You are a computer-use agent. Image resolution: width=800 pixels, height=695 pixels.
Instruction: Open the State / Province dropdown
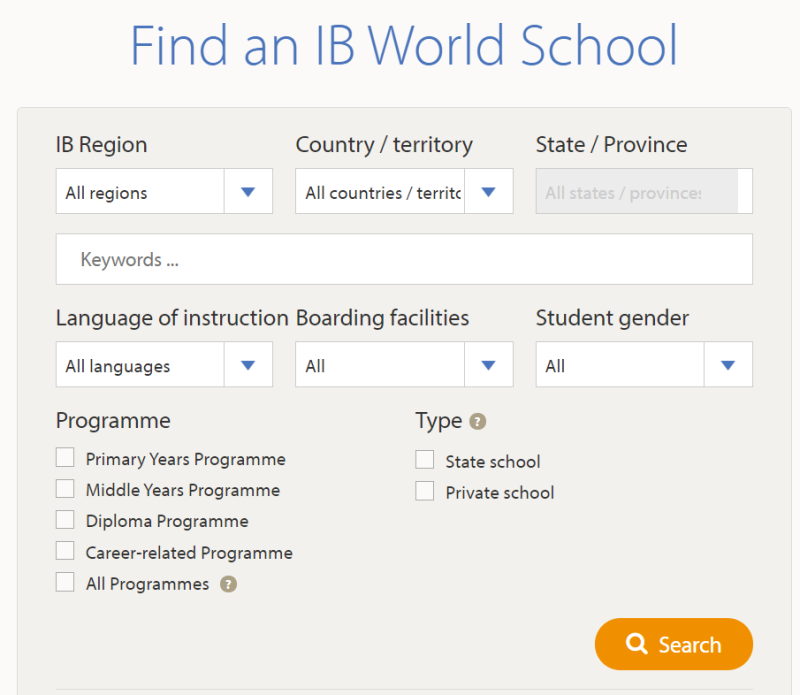pyautogui.click(x=644, y=191)
